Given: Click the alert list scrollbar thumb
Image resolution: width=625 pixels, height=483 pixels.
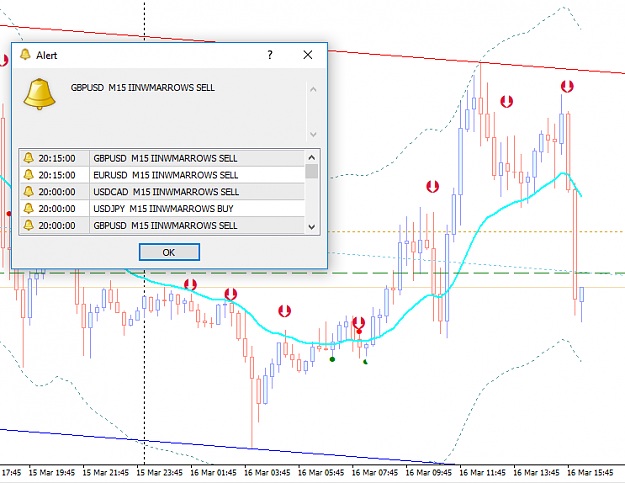Looking at the screenshot, I should click(x=312, y=171).
